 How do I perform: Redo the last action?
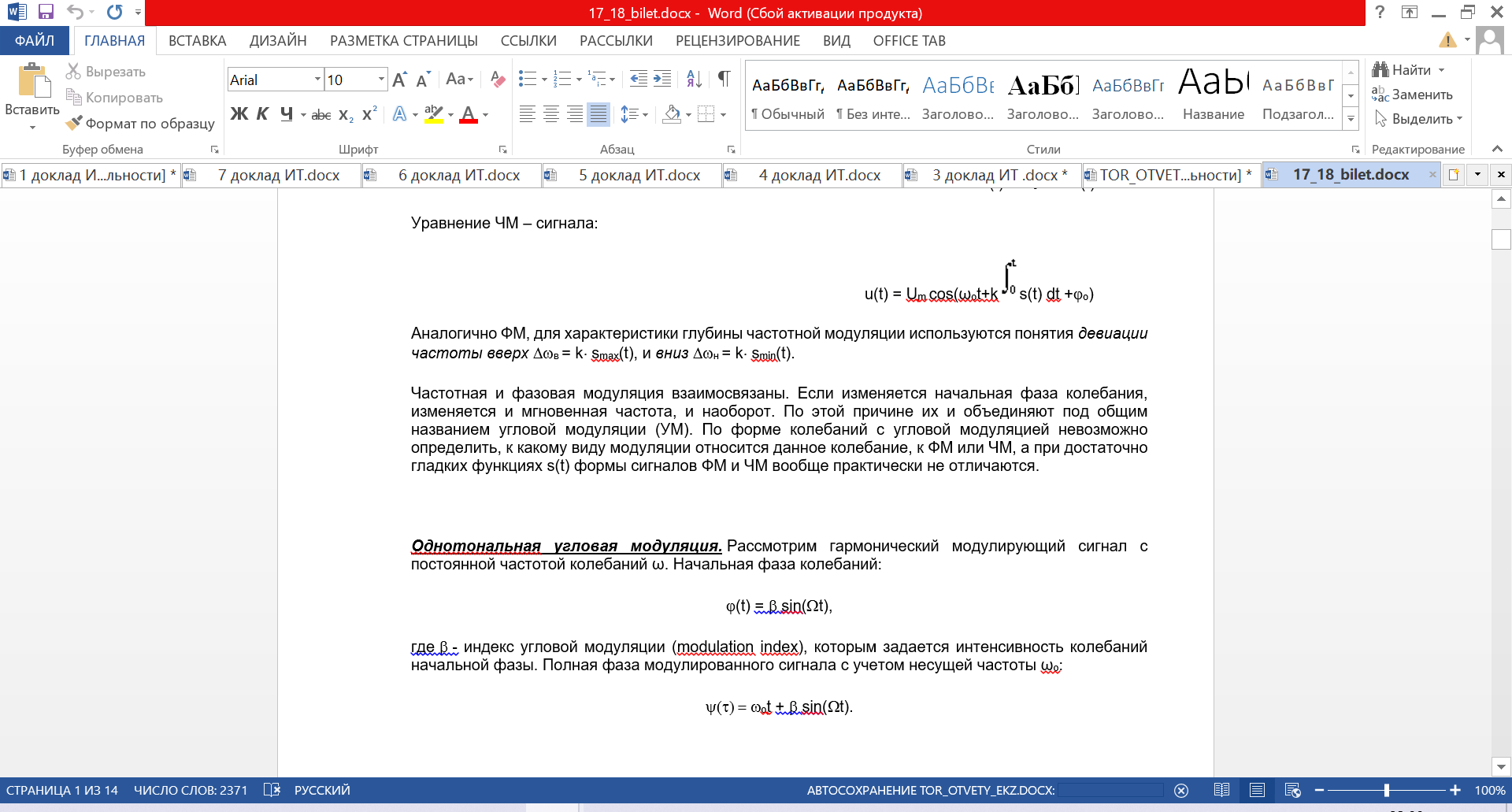(x=115, y=12)
